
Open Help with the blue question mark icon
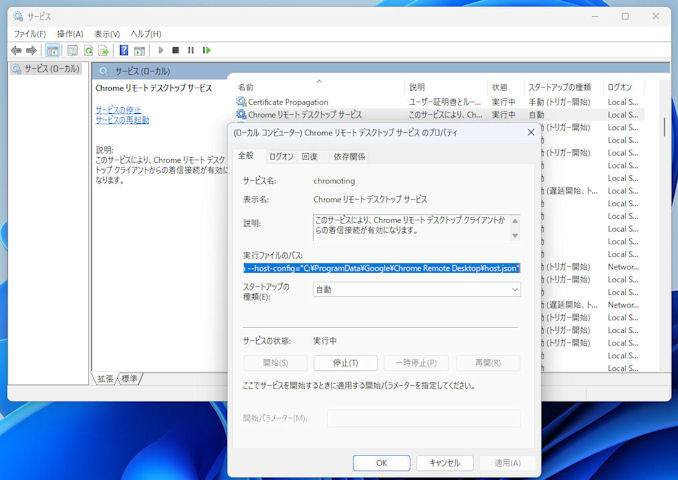124,51
